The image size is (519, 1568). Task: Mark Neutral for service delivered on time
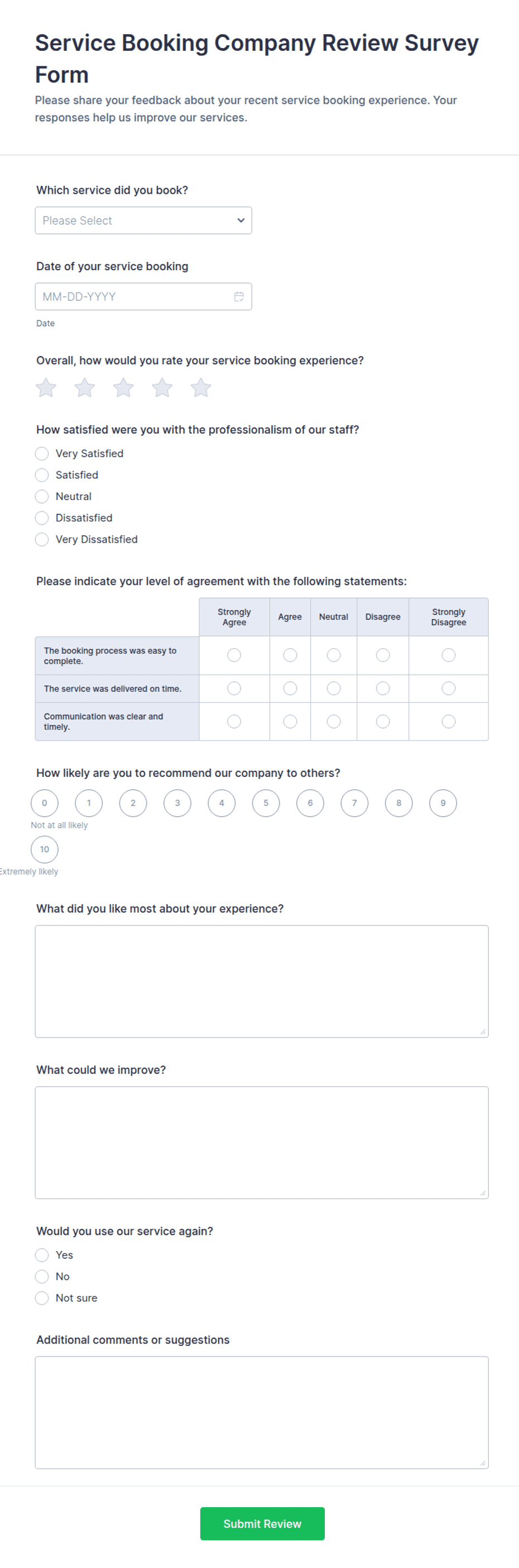coord(334,688)
